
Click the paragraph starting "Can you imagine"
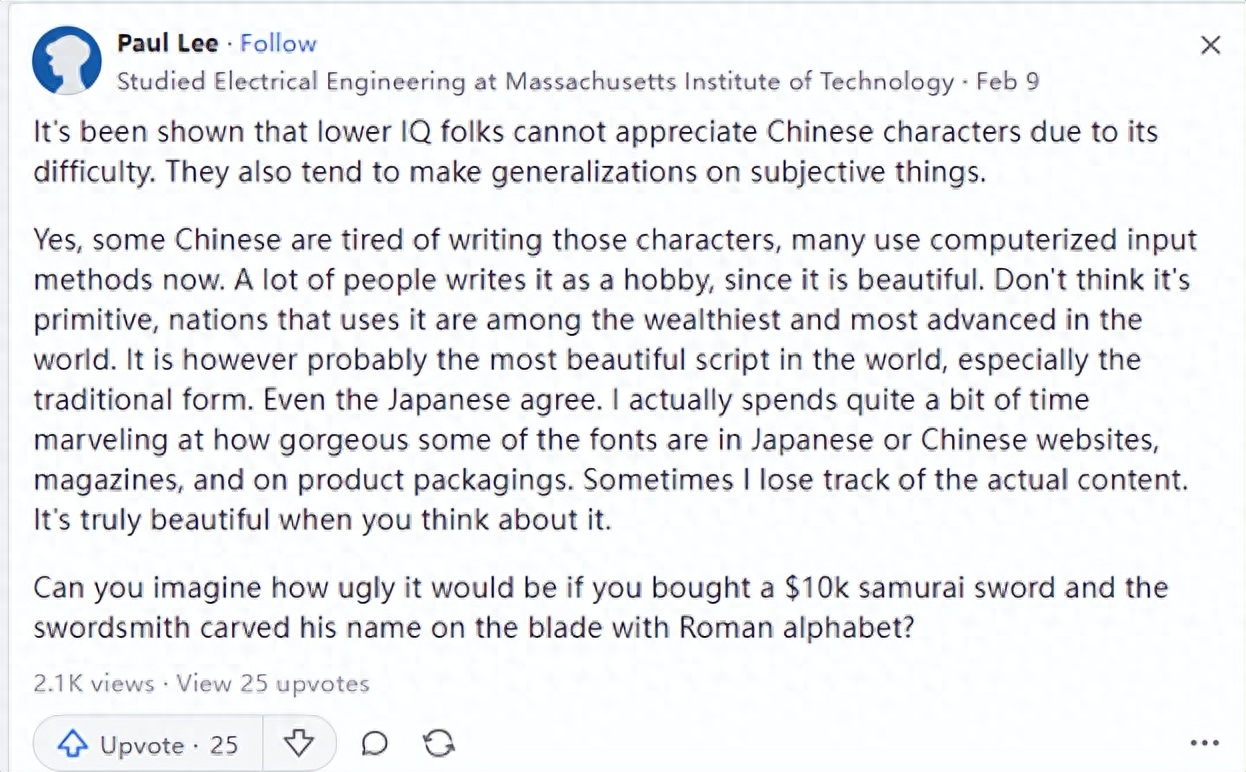tap(600, 607)
